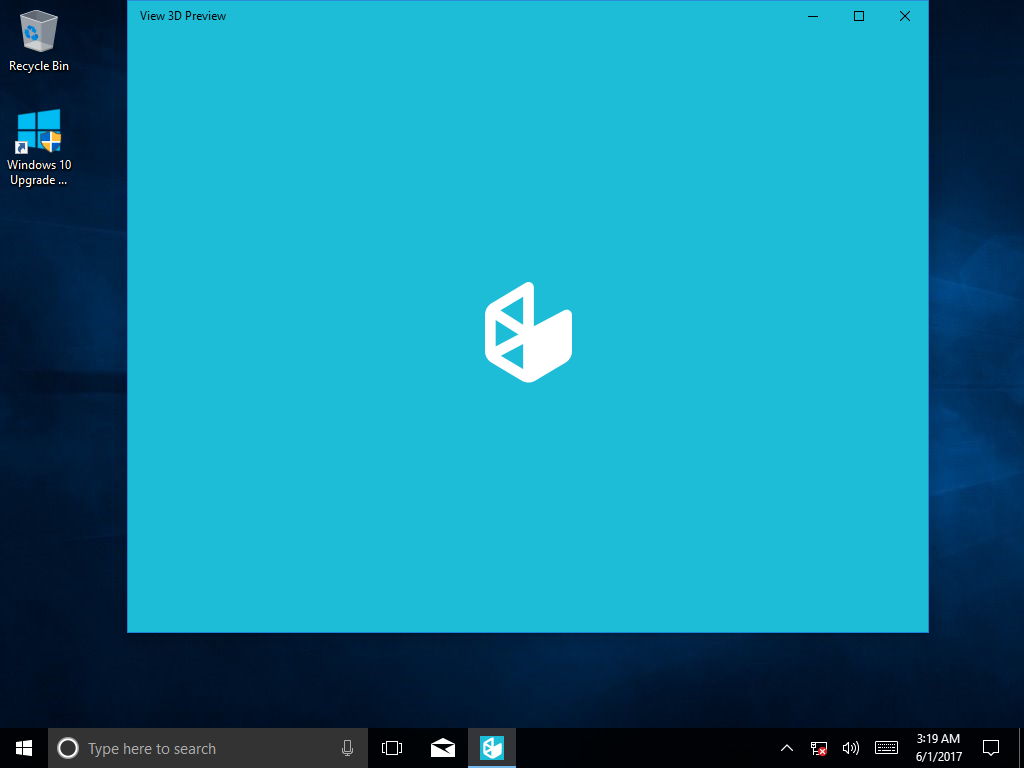Click the taskbar search box

[200, 747]
